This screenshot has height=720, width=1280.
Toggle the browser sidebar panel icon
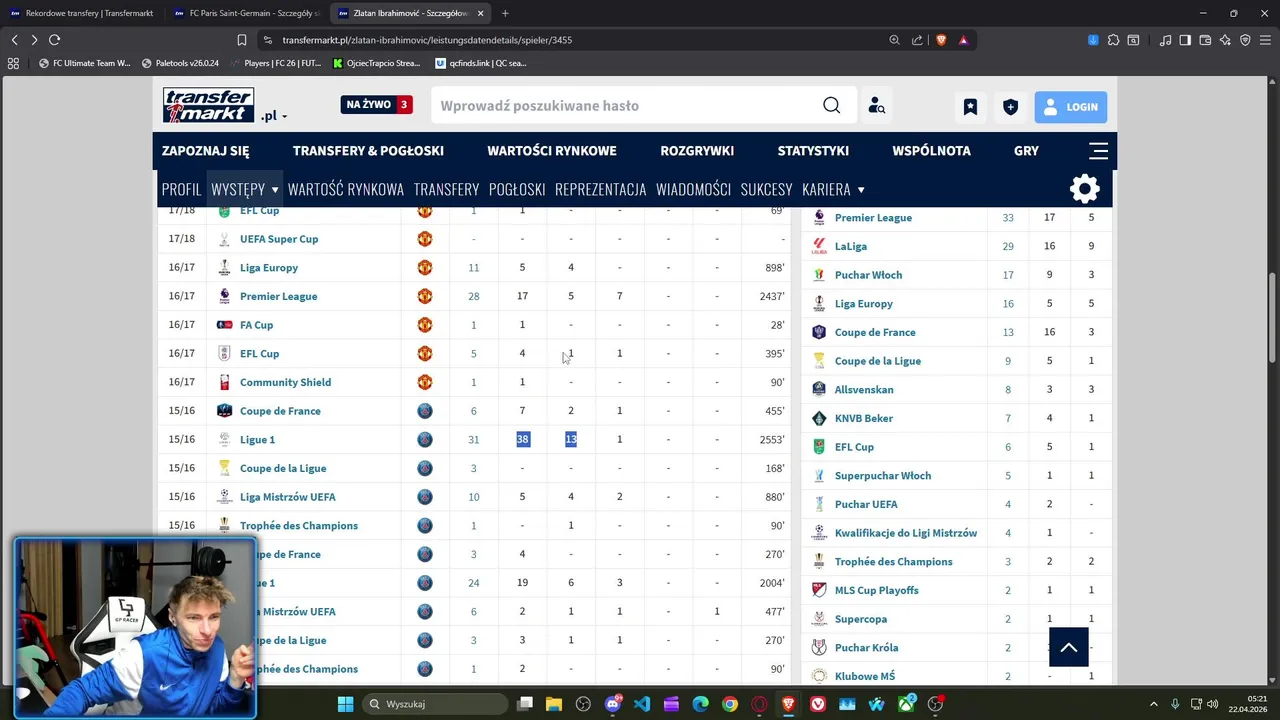tap(1185, 40)
